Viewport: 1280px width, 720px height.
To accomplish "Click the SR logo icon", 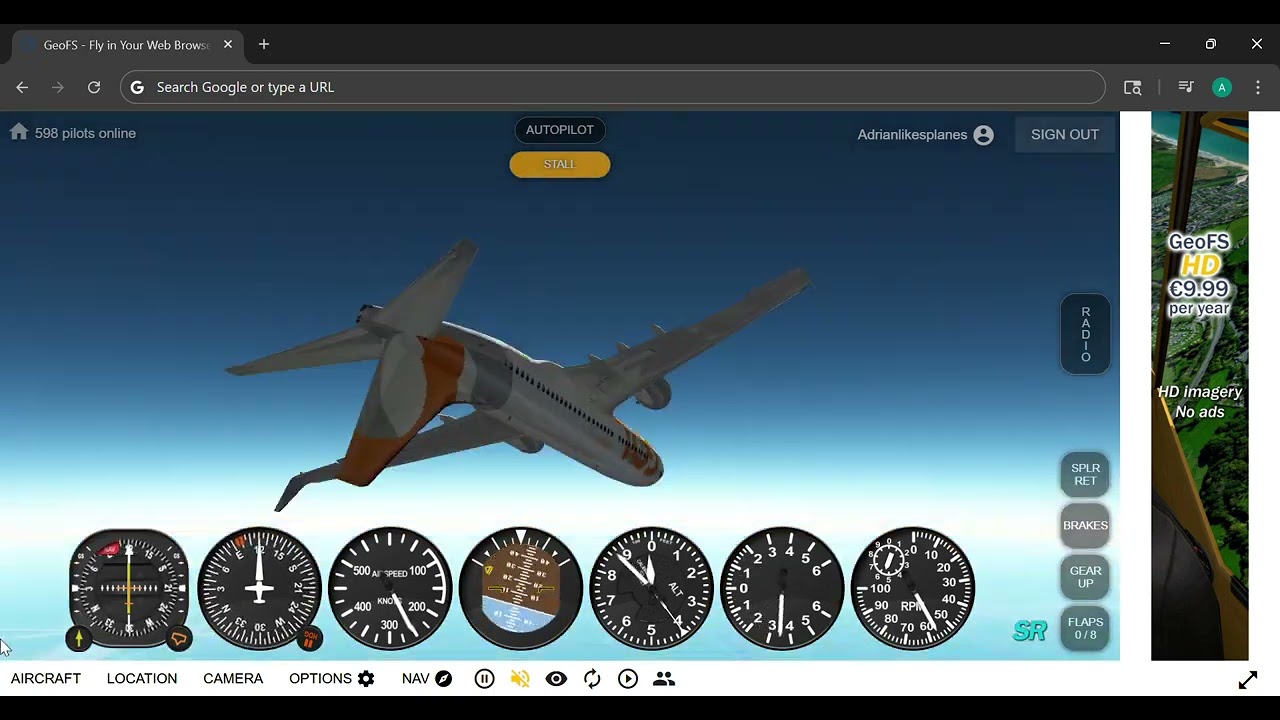I will pyautogui.click(x=1030, y=631).
